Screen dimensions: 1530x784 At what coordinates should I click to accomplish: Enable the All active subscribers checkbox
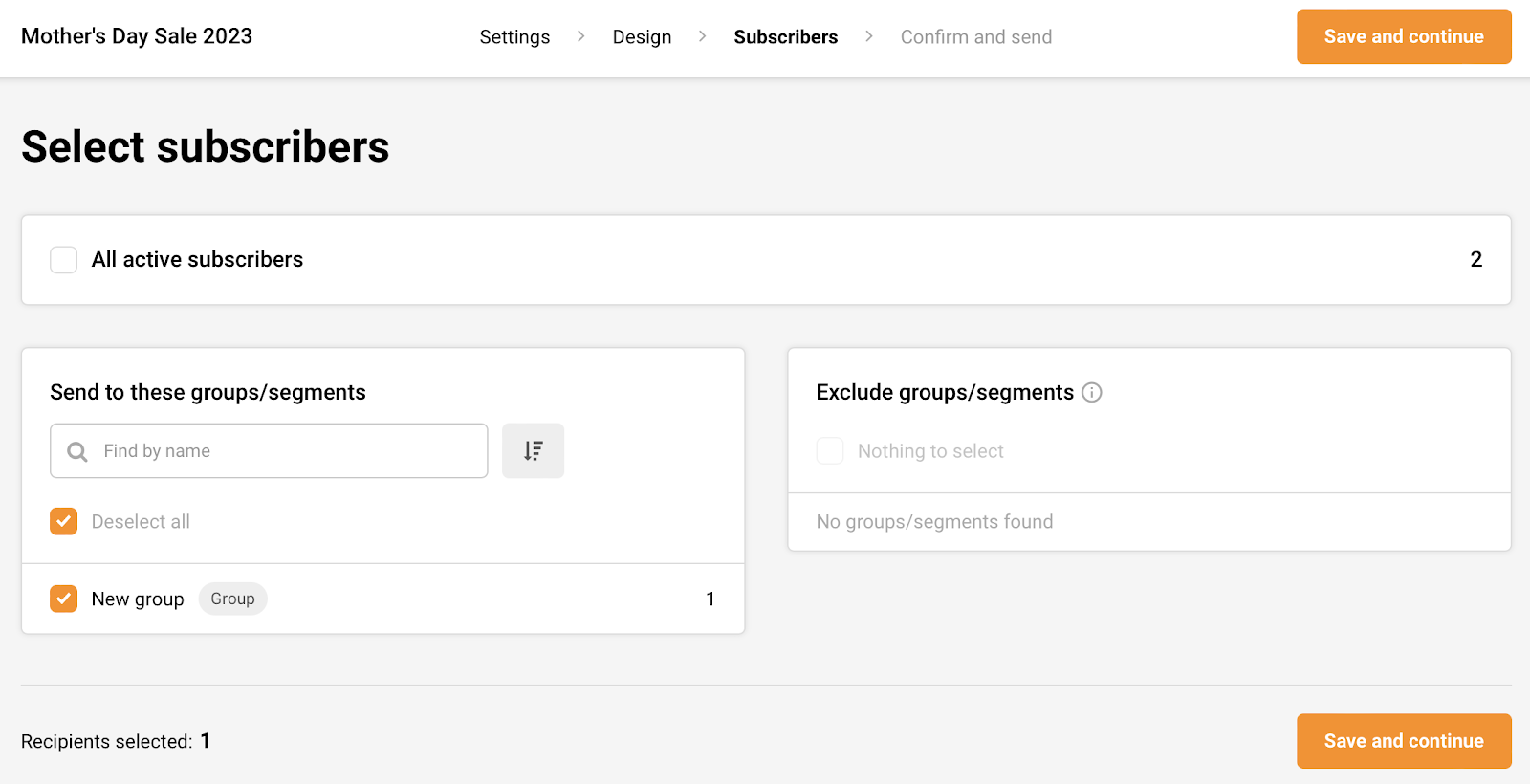[64, 260]
